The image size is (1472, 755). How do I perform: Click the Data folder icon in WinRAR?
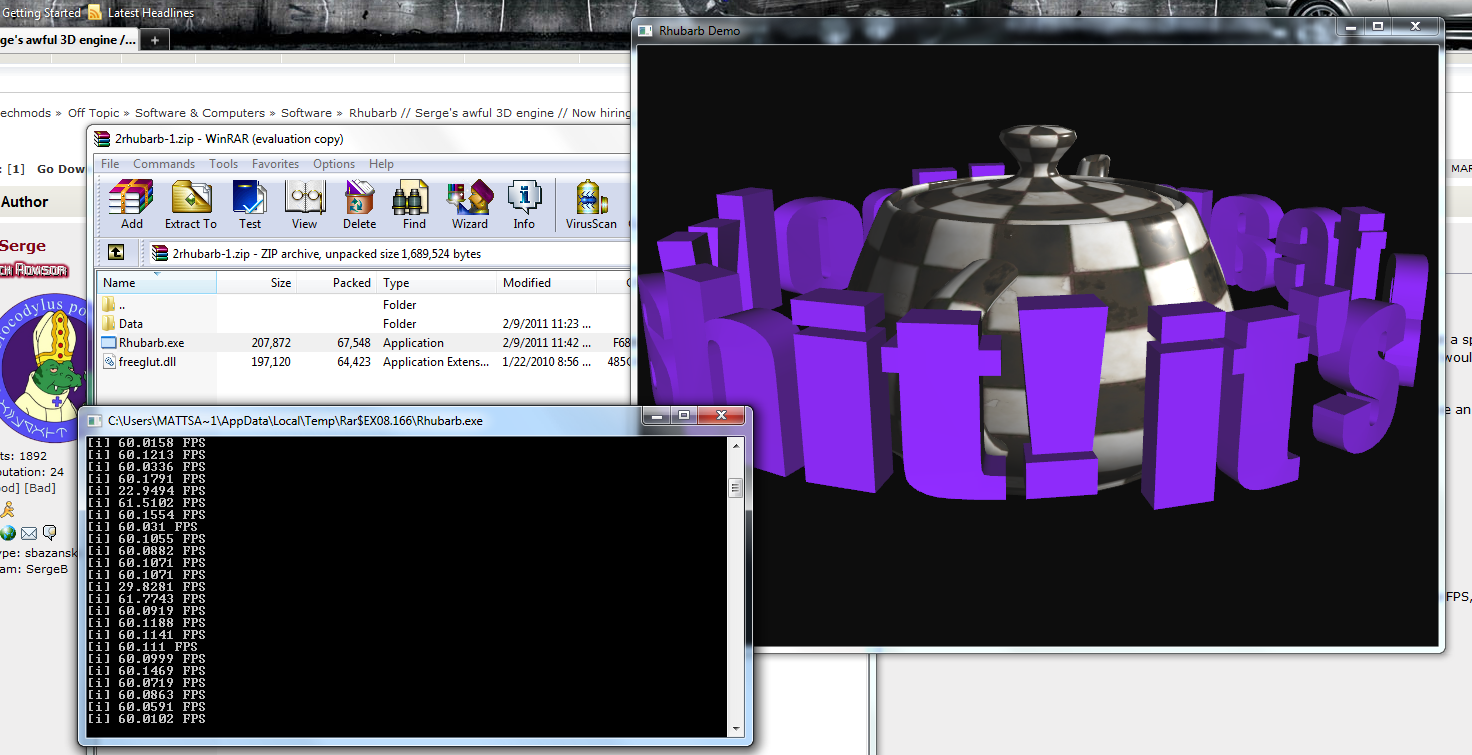[x=108, y=323]
